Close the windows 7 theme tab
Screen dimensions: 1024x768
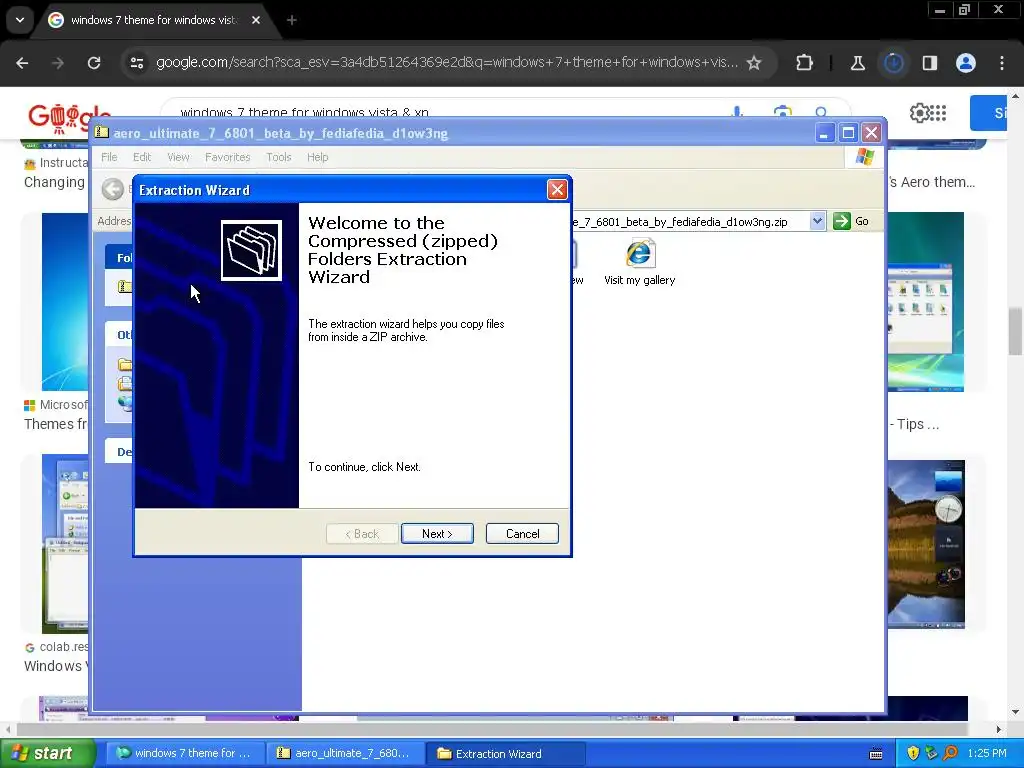256,20
